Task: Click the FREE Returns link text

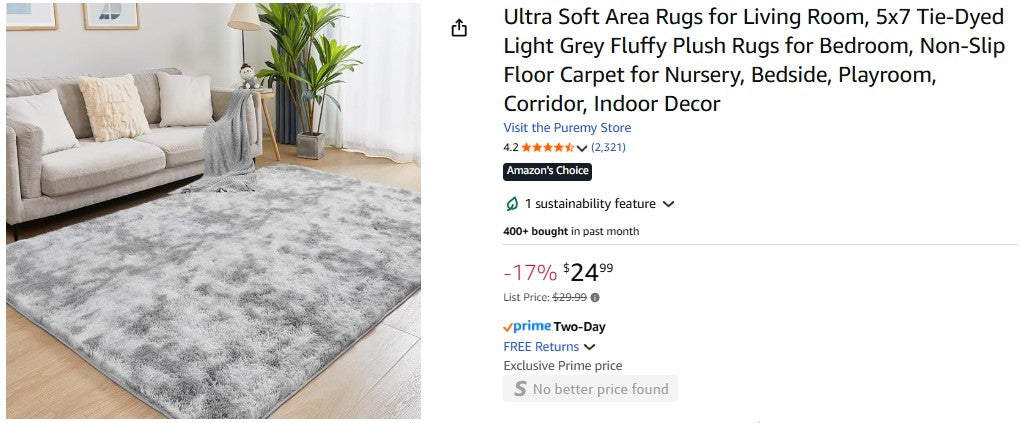Action: click(x=541, y=347)
